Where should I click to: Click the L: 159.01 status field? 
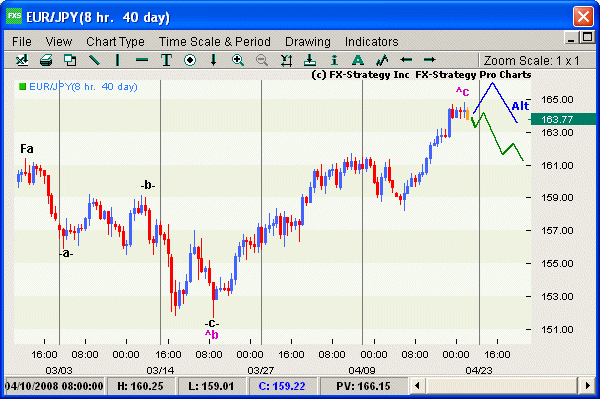[x=211, y=386]
